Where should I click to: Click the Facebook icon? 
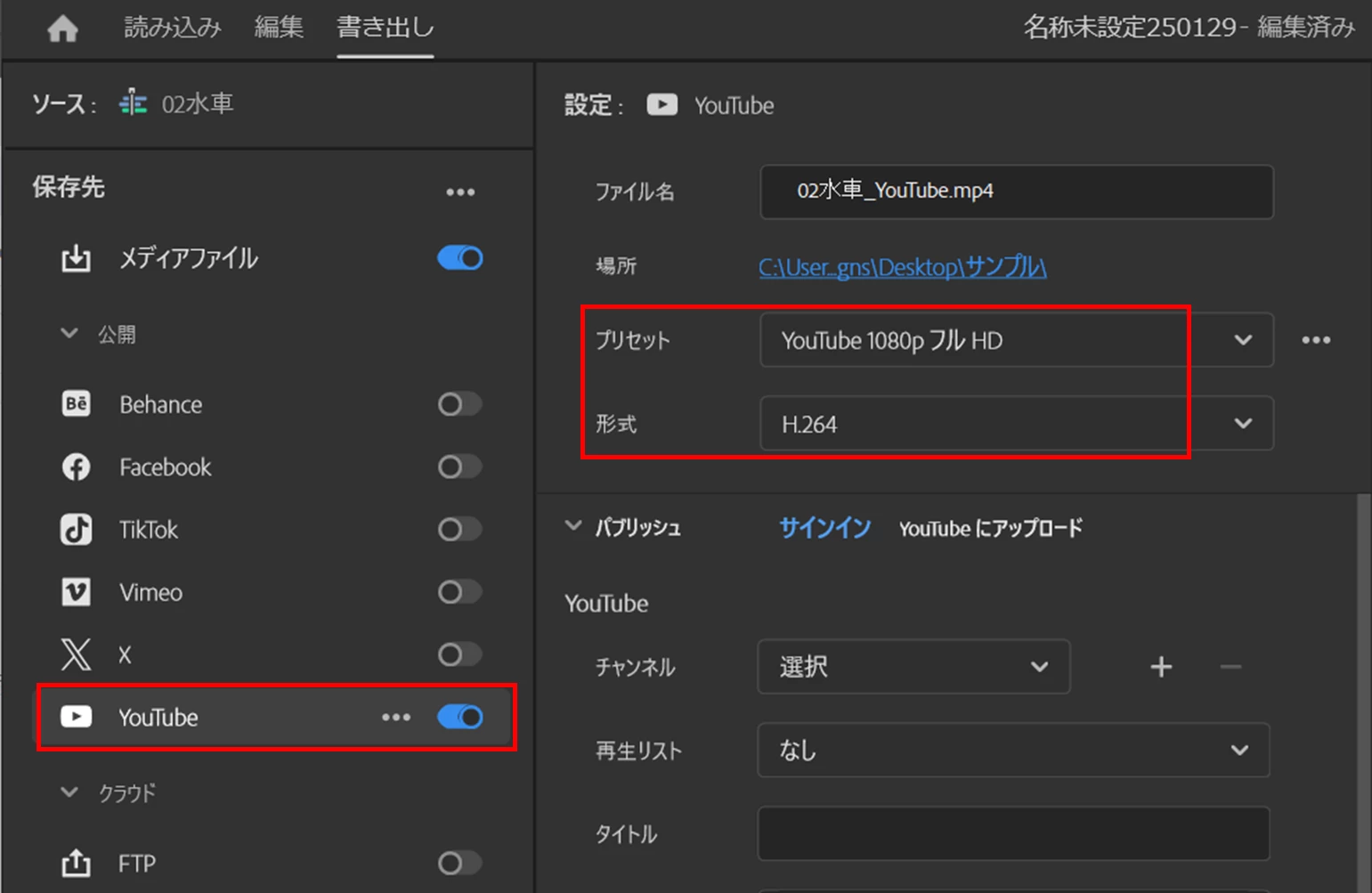(x=76, y=467)
